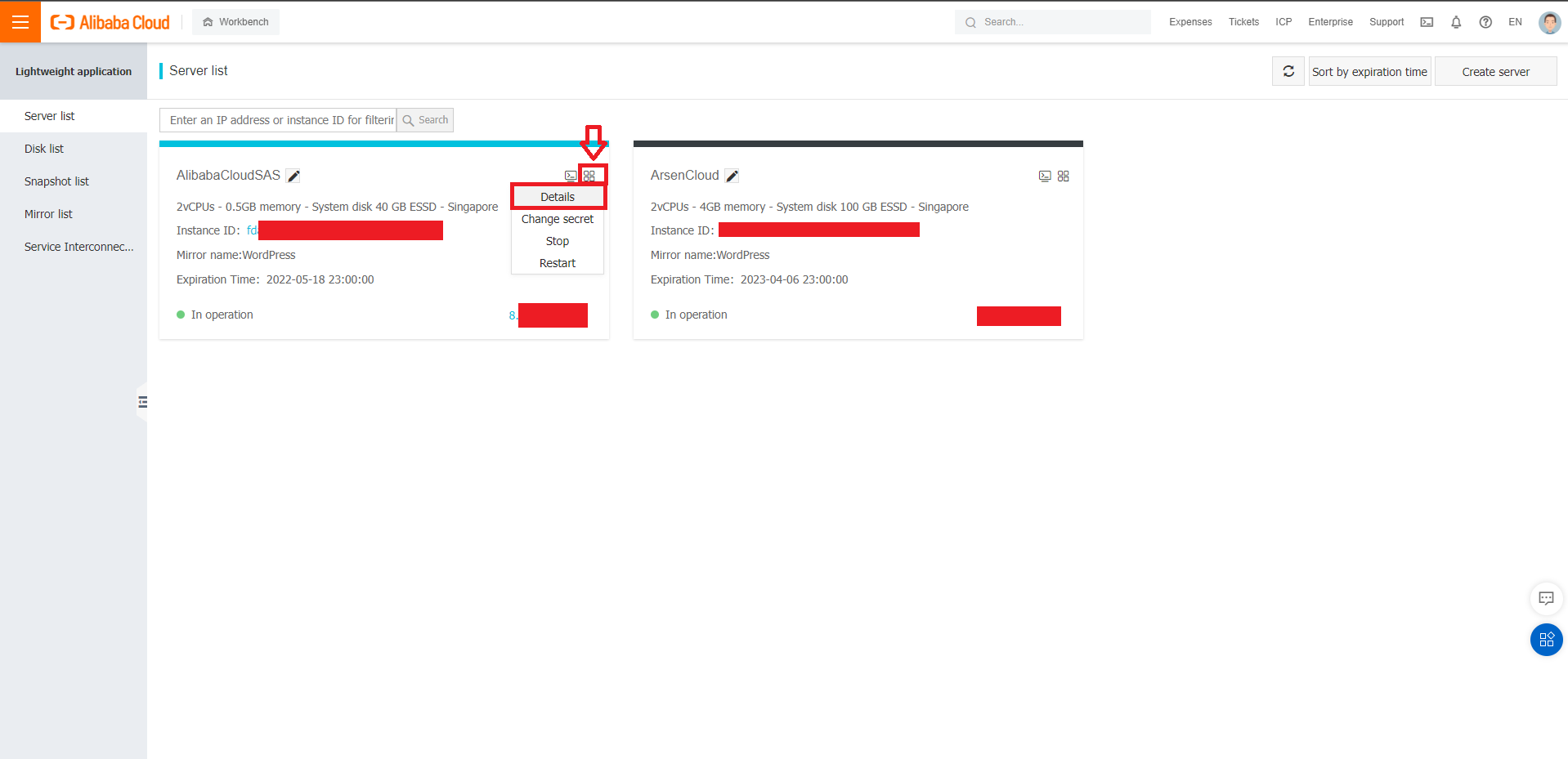This screenshot has width=1568, height=759.
Task: Open Disk list in sidebar
Action: point(74,149)
